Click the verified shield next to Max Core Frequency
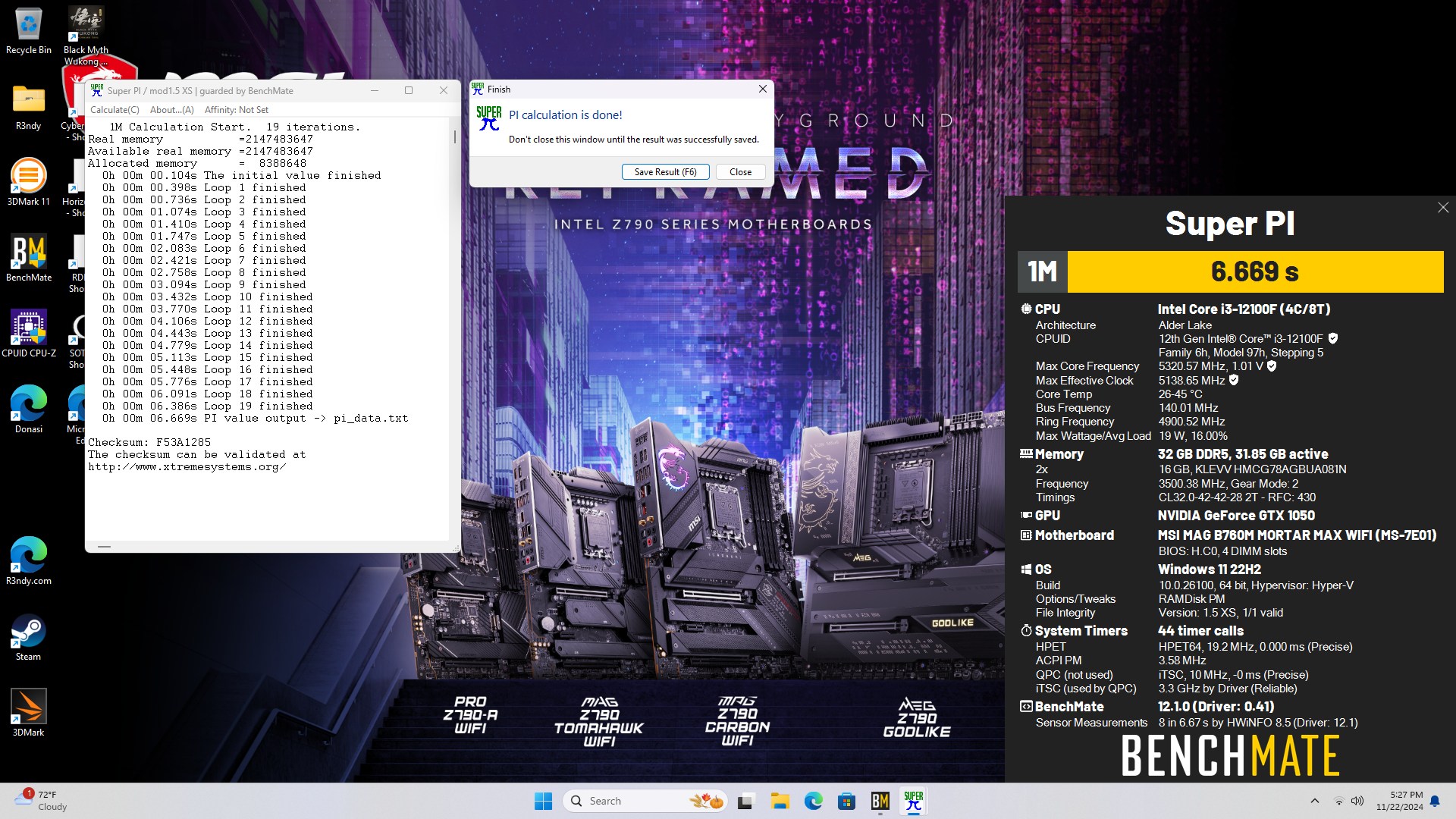This screenshot has height=819, width=1456. (1272, 366)
